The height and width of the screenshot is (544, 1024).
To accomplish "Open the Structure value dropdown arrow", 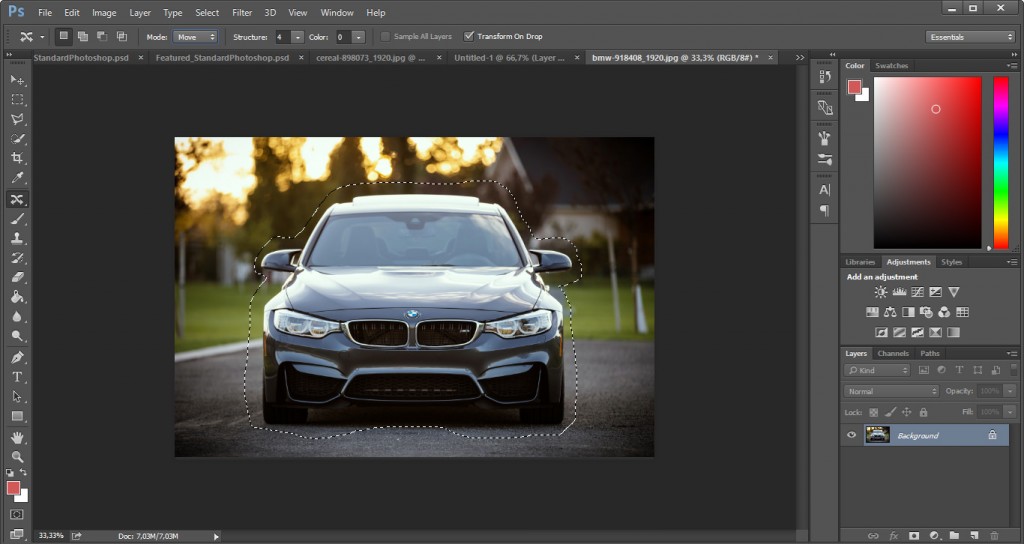I will click(x=297, y=37).
